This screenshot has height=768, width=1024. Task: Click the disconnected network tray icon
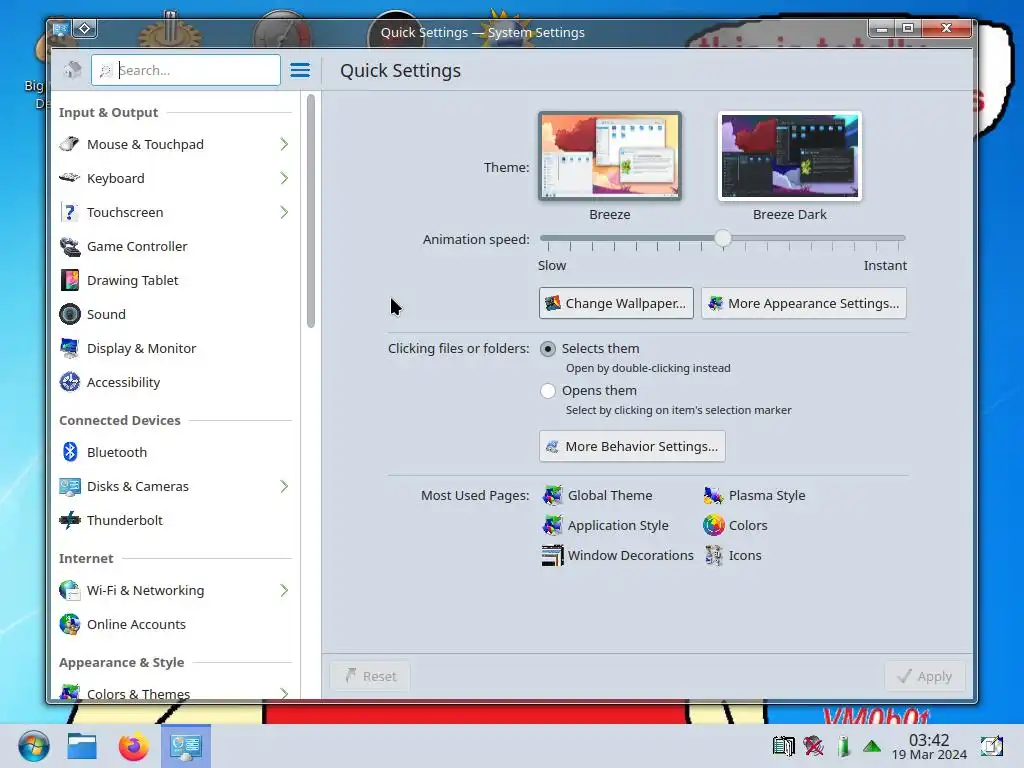(814, 746)
